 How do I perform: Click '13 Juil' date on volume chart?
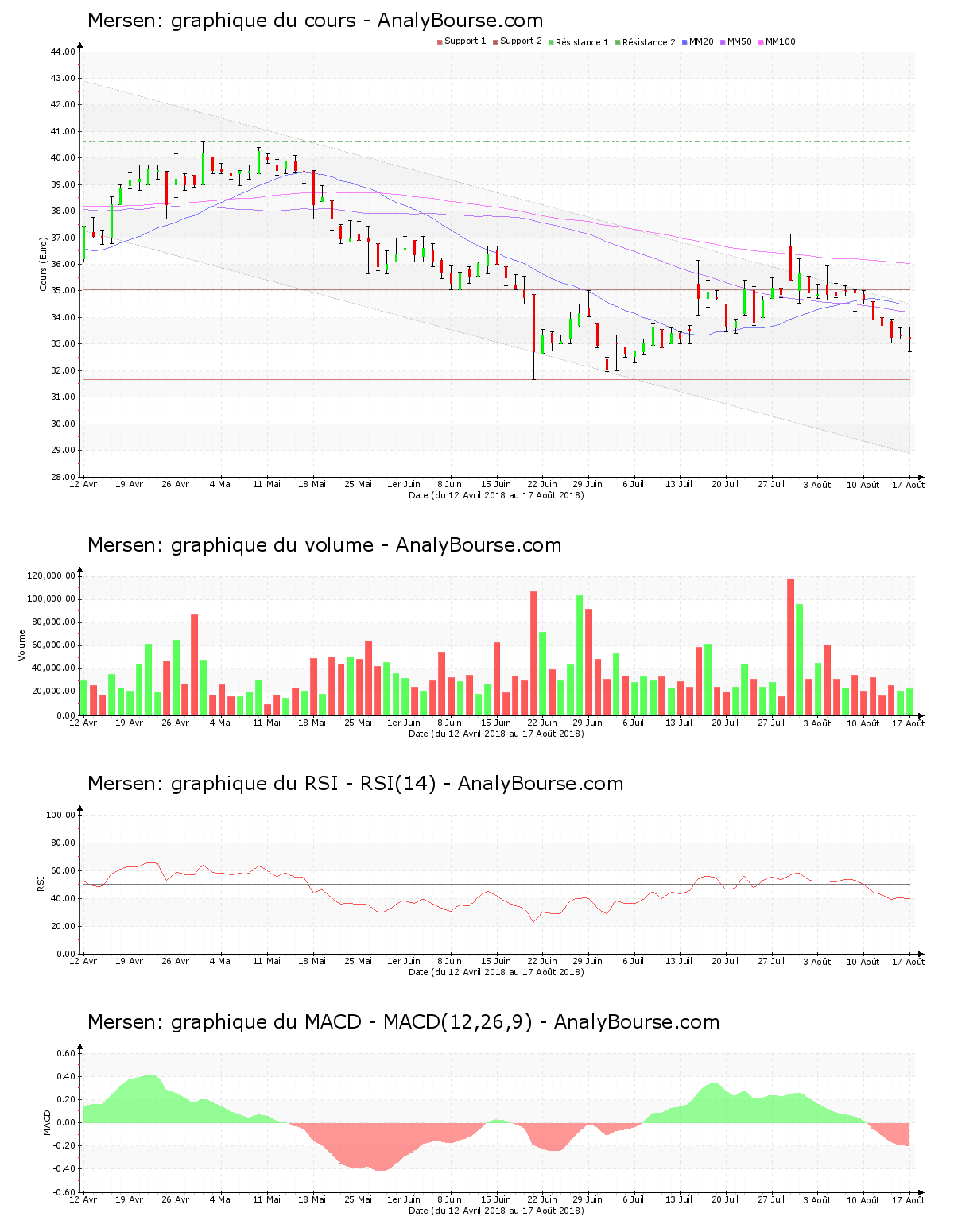click(x=679, y=723)
